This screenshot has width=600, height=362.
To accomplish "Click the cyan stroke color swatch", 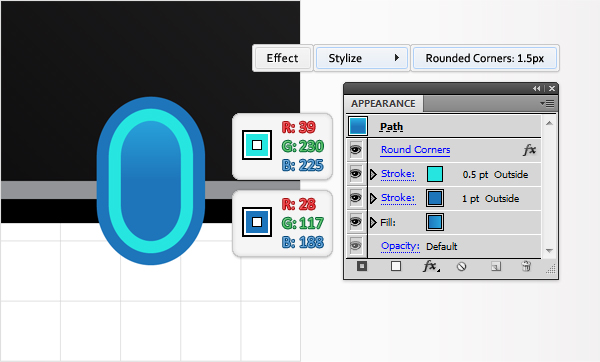I will click(435, 174).
